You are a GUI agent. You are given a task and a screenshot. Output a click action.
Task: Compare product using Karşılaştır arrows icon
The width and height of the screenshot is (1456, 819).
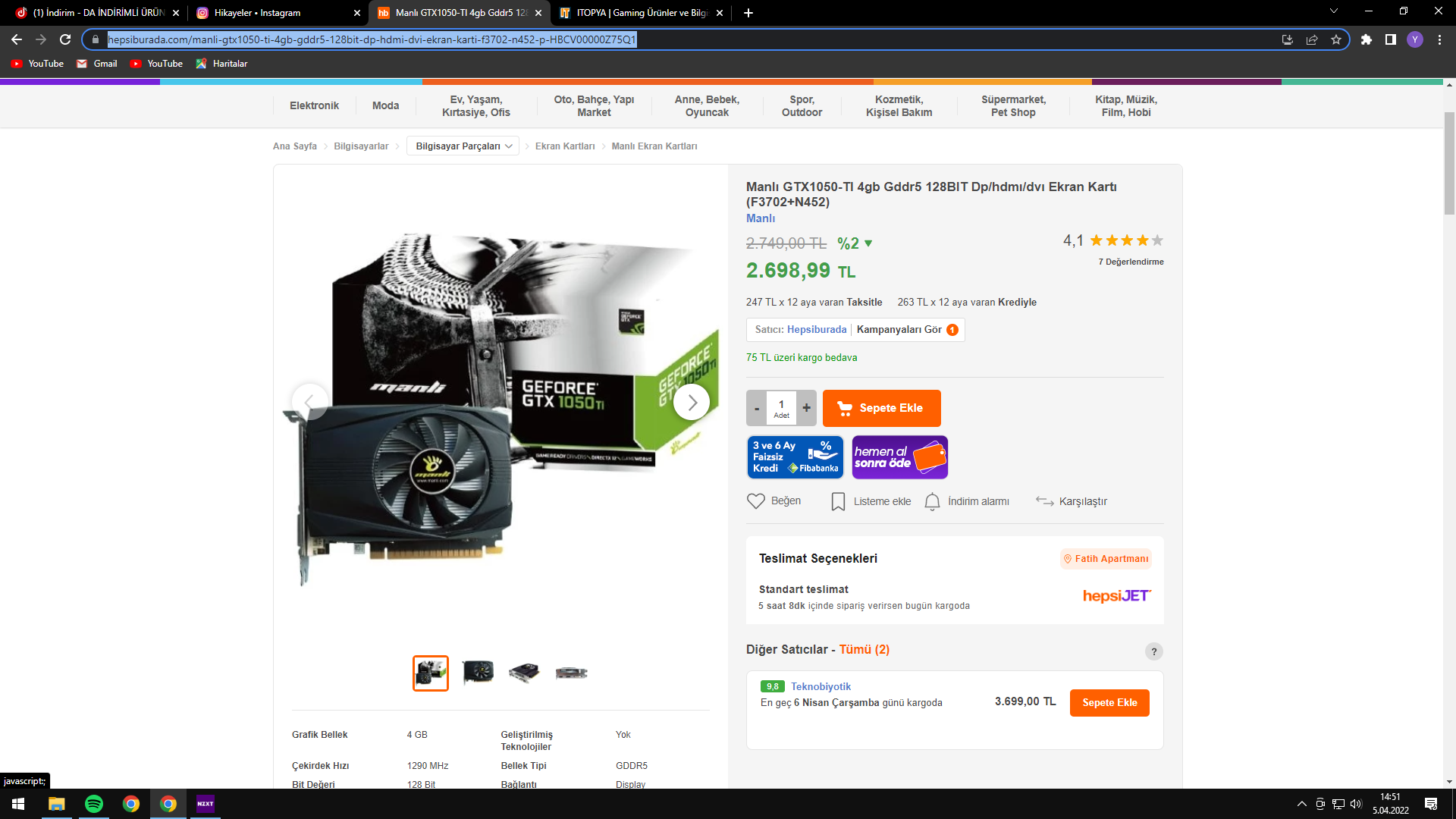(x=1045, y=501)
